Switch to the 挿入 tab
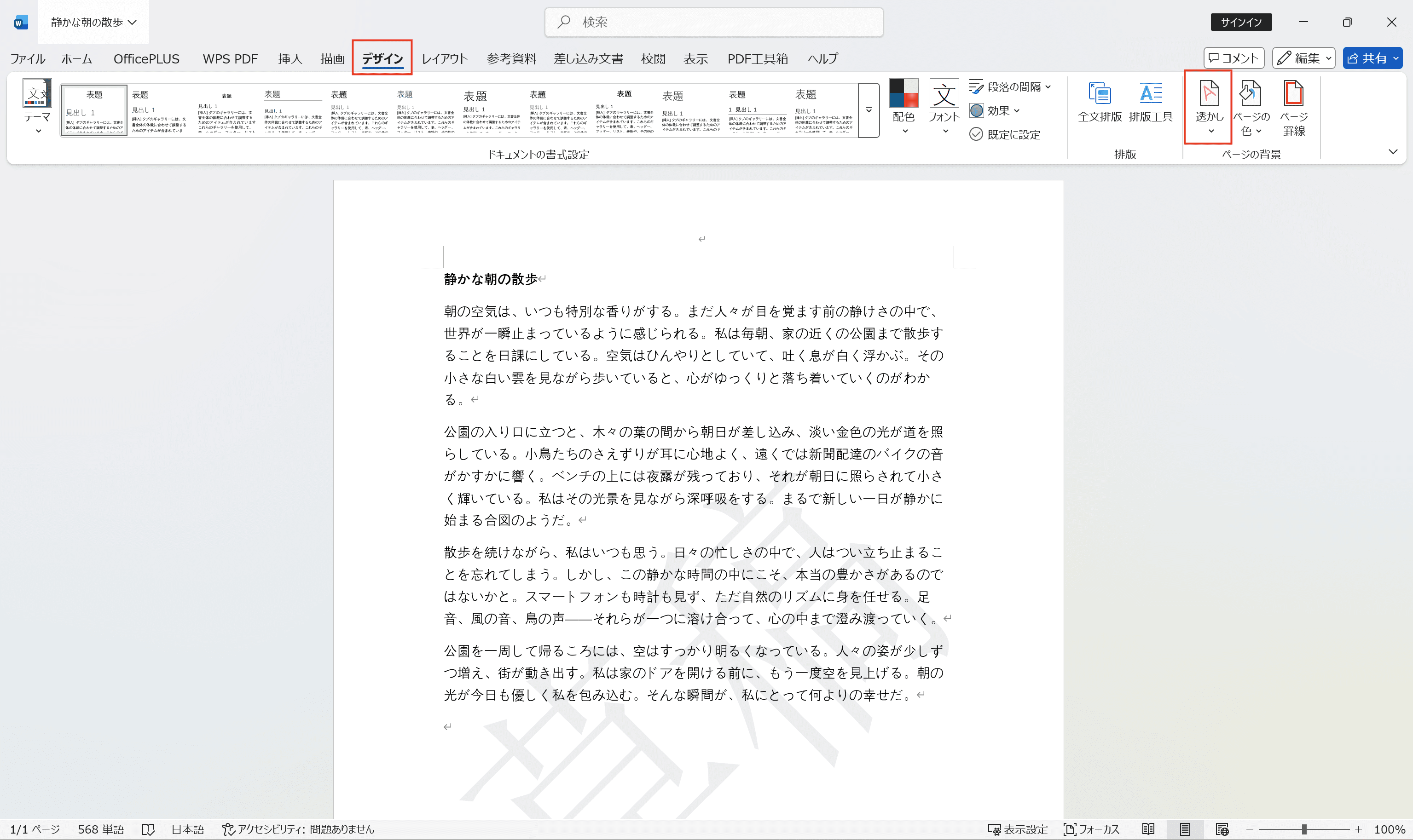The image size is (1413, 840). point(290,58)
